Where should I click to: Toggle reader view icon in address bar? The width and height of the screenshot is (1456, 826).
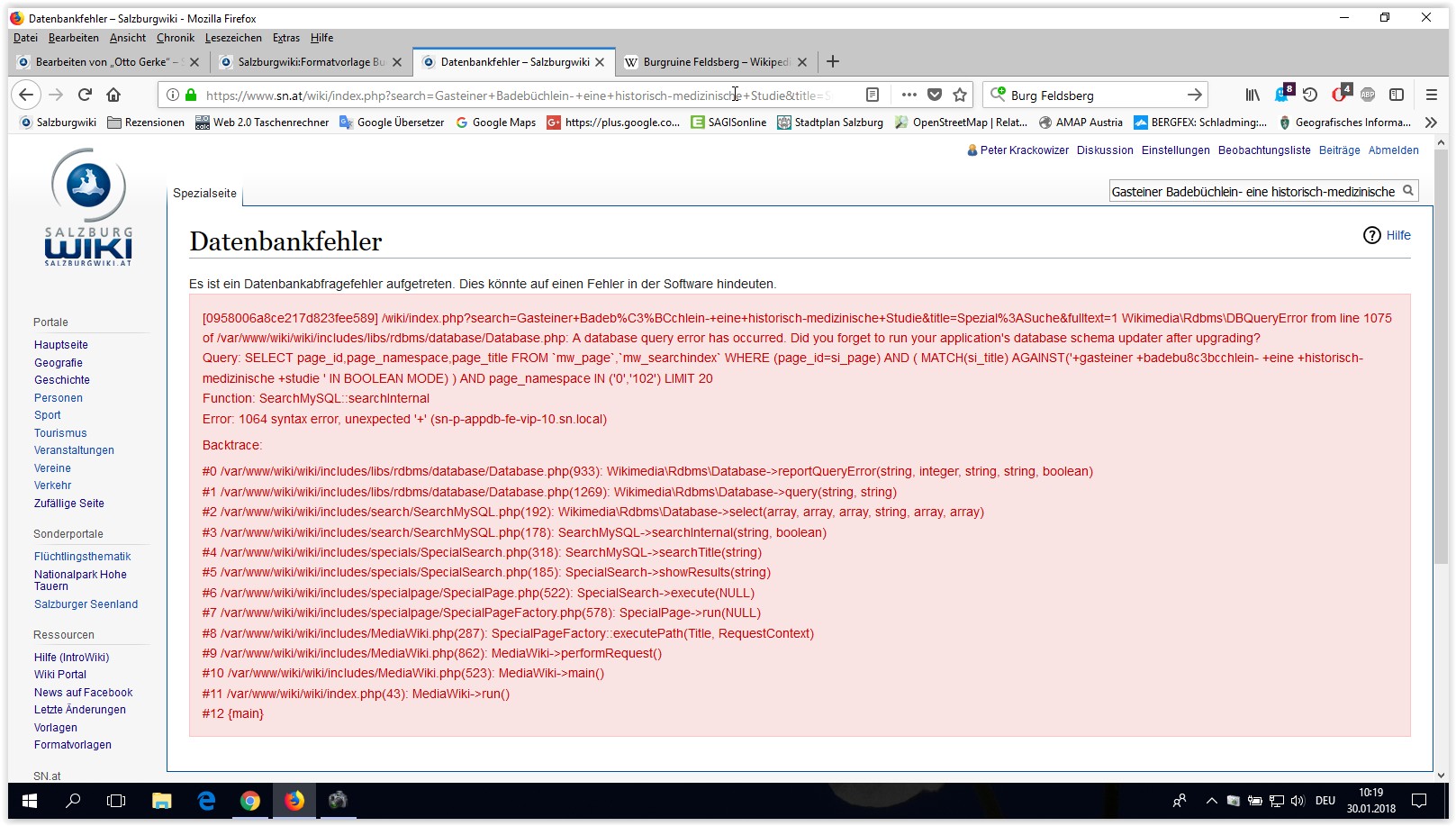(x=872, y=95)
